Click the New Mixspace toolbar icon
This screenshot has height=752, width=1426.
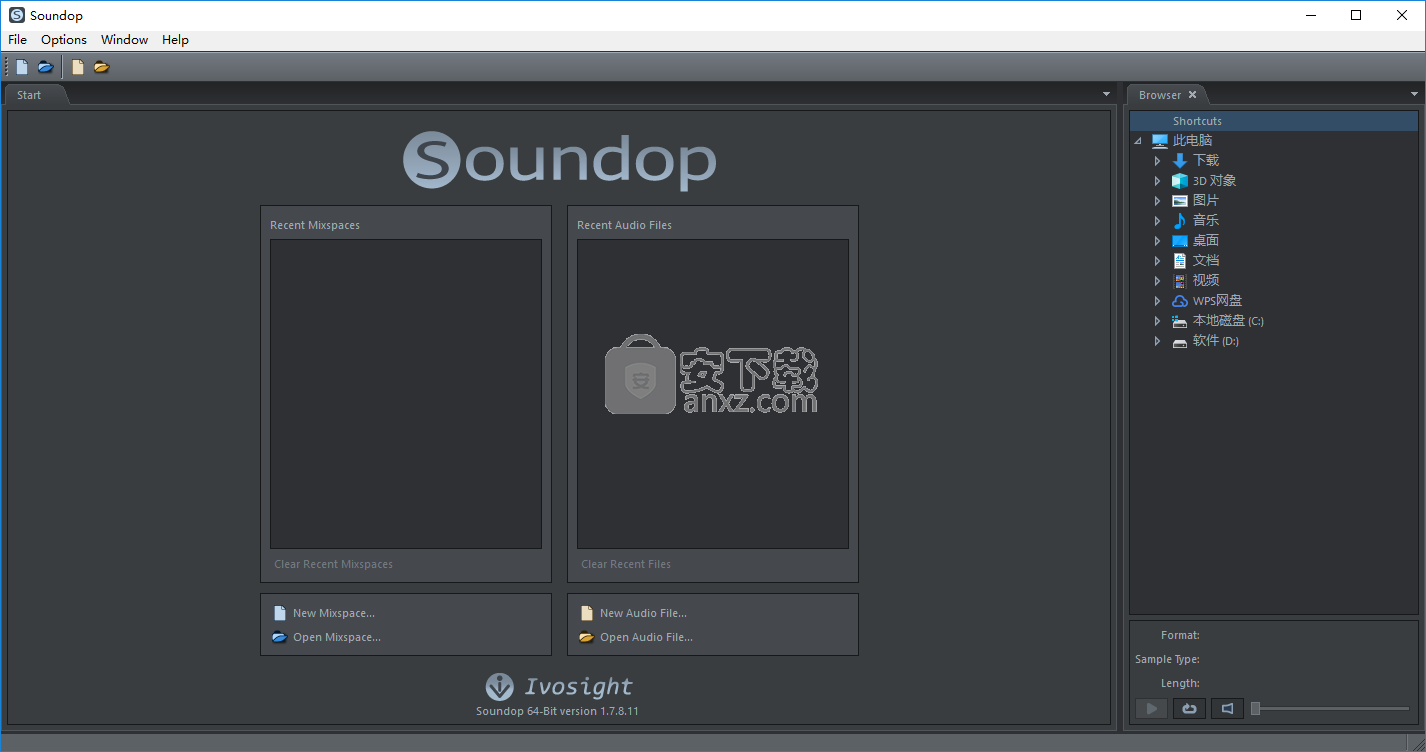coord(22,67)
